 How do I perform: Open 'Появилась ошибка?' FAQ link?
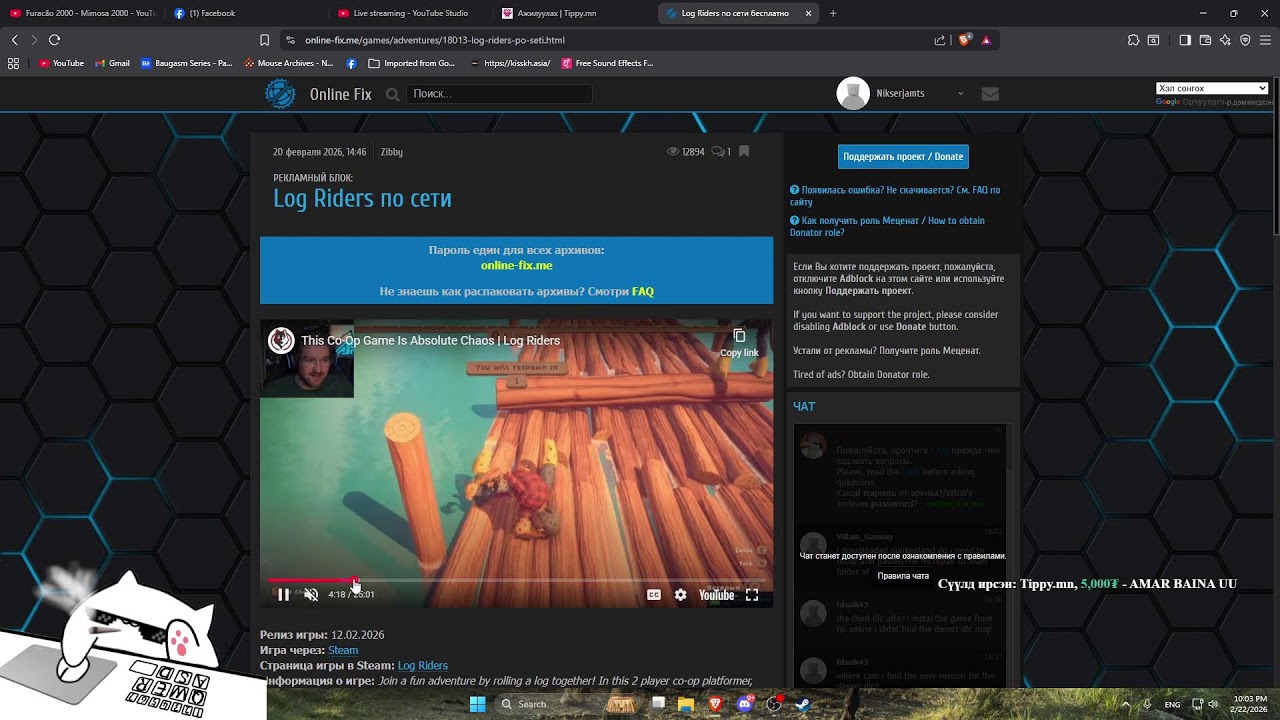point(894,196)
